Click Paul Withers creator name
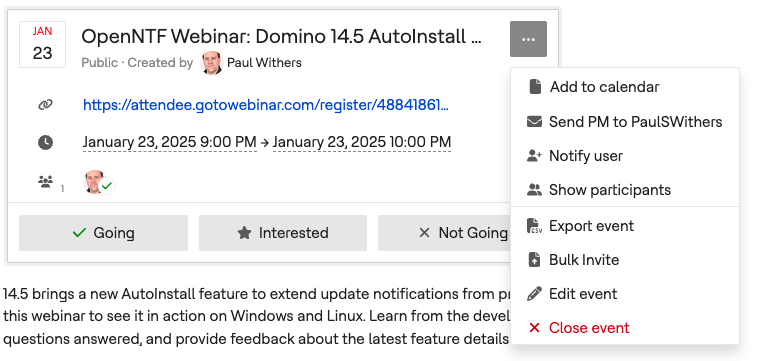This screenshot has width=766, height=361. click(264, 63)
